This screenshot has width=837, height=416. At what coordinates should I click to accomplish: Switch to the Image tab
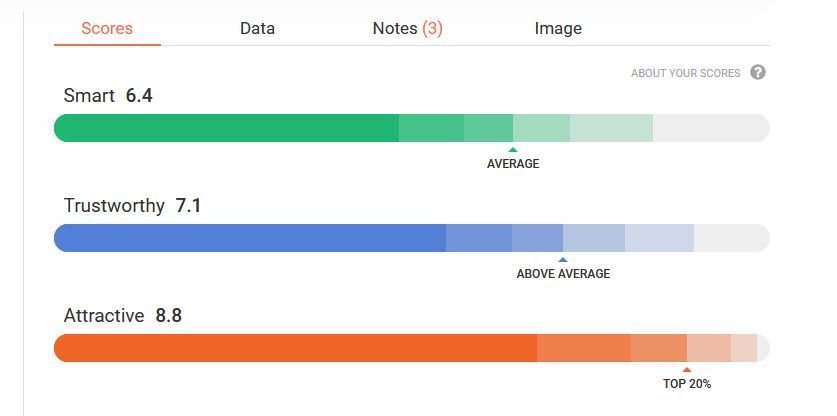[x=558, y=28]
